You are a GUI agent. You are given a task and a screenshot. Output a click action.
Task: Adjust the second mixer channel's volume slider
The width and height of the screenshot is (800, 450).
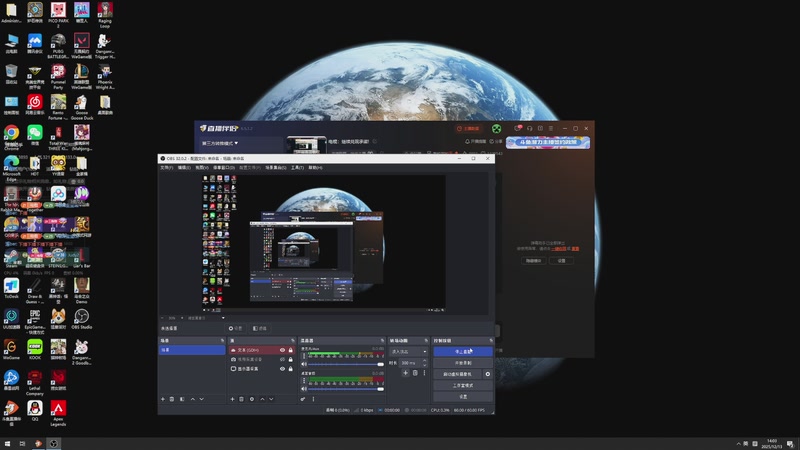pyautogui.click(x=346, y=389)
